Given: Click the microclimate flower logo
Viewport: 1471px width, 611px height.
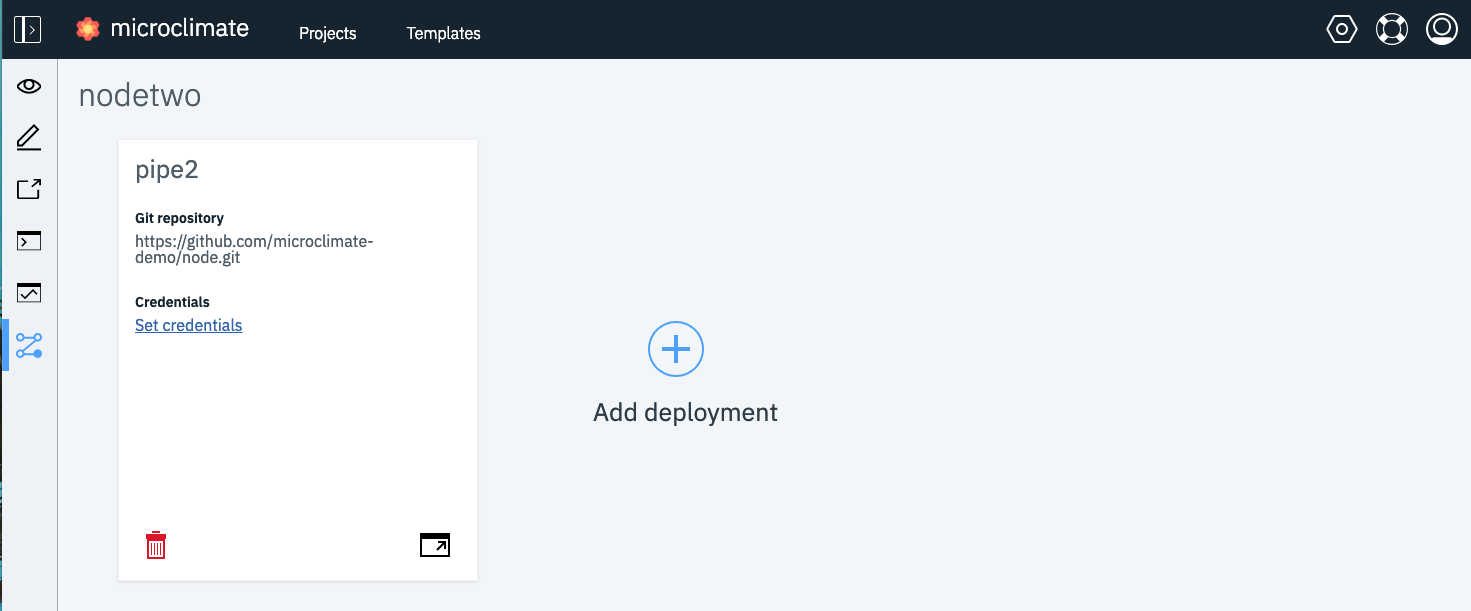Looking at the screenshot, I should click(88, 29).
